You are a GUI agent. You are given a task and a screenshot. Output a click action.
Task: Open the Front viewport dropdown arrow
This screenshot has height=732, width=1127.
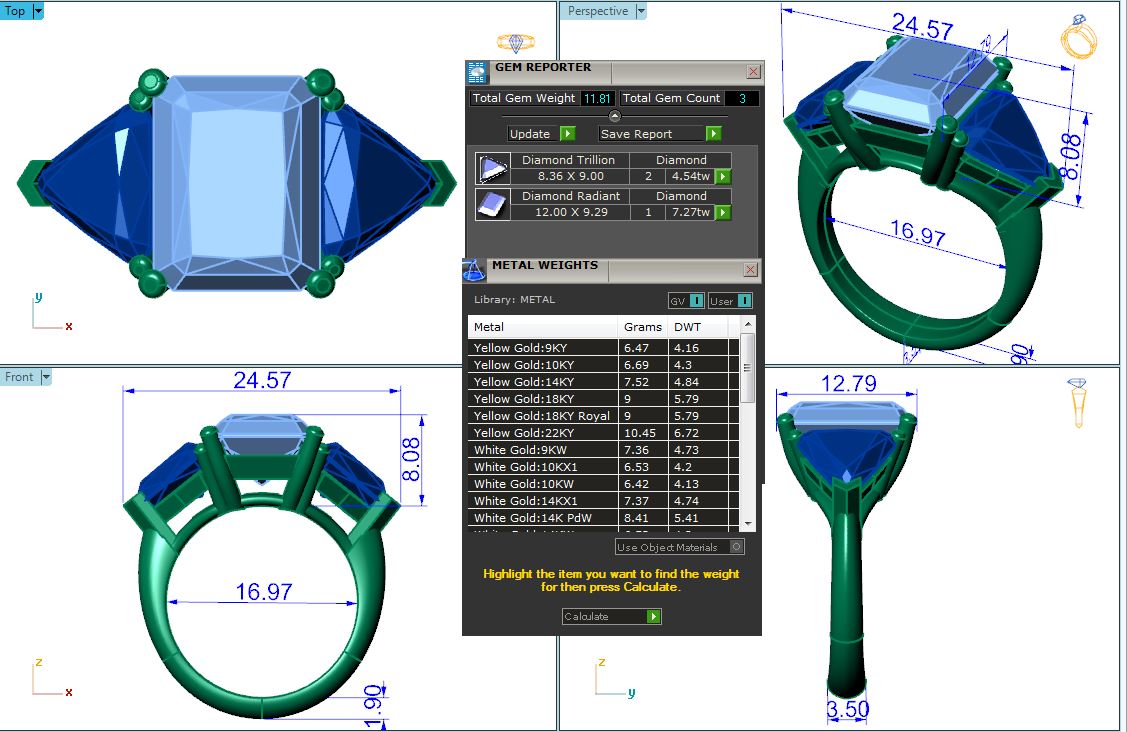[45, 377]
